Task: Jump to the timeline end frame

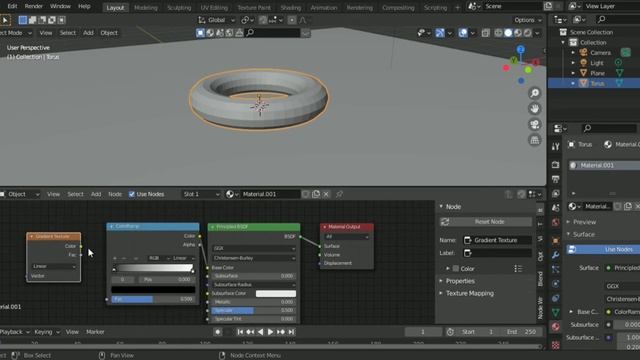Action: point(291,332)
